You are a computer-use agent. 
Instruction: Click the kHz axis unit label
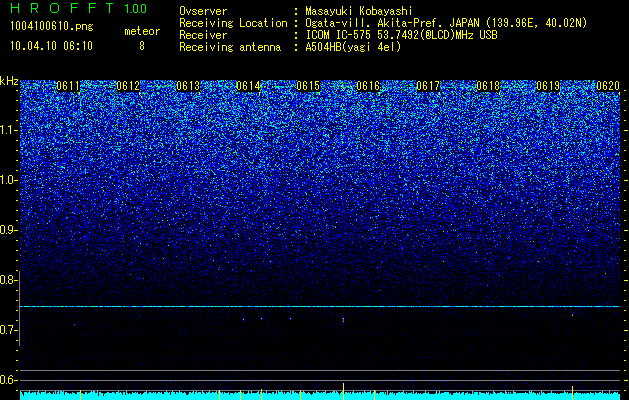9,81
